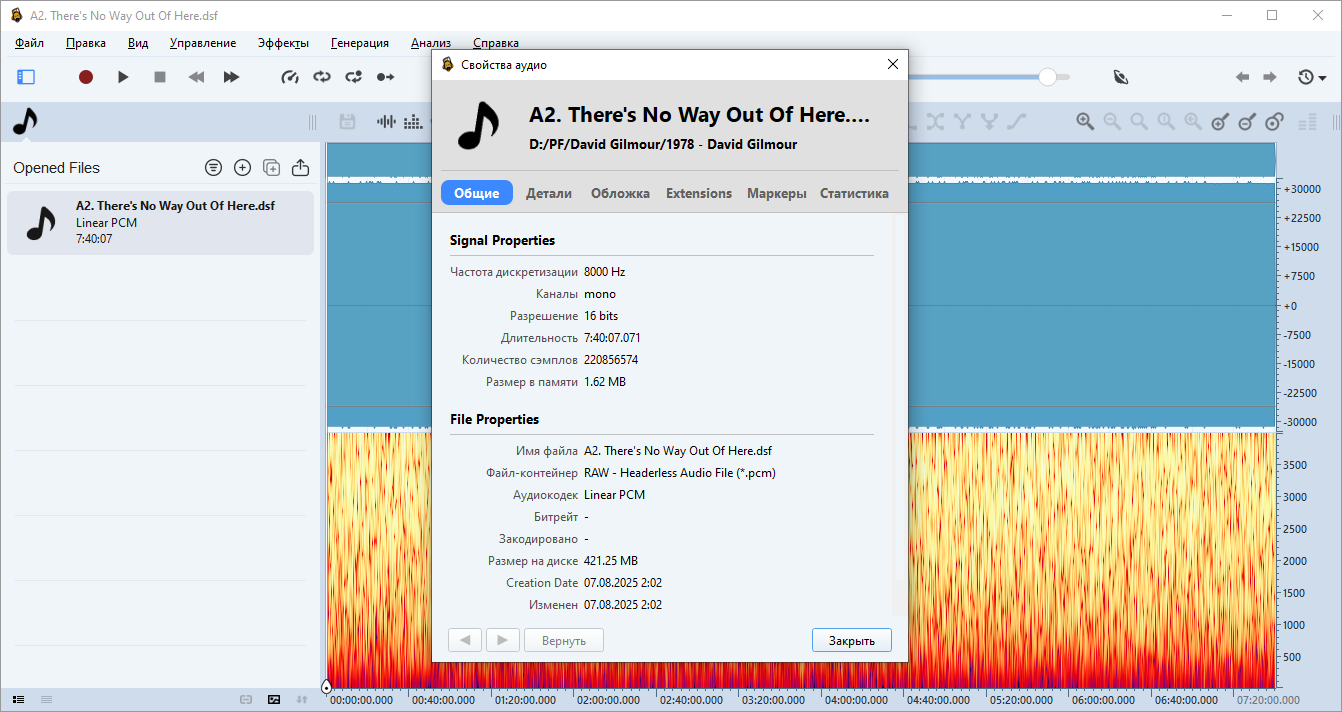
Task: Start recording with the red Record button
Action: [x=86, y=77]
